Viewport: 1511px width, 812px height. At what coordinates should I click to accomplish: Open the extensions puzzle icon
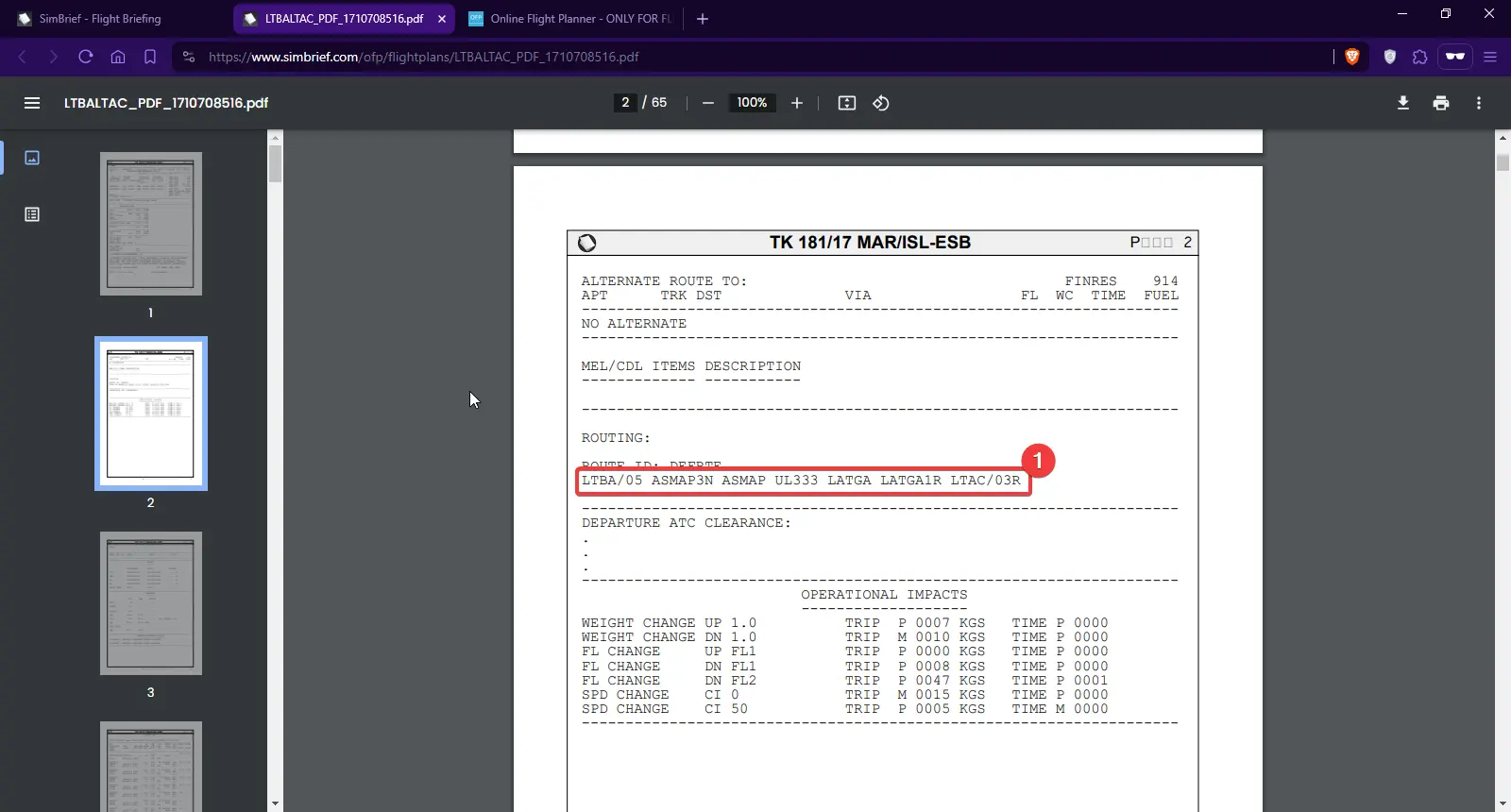(x=1419, y=57)
